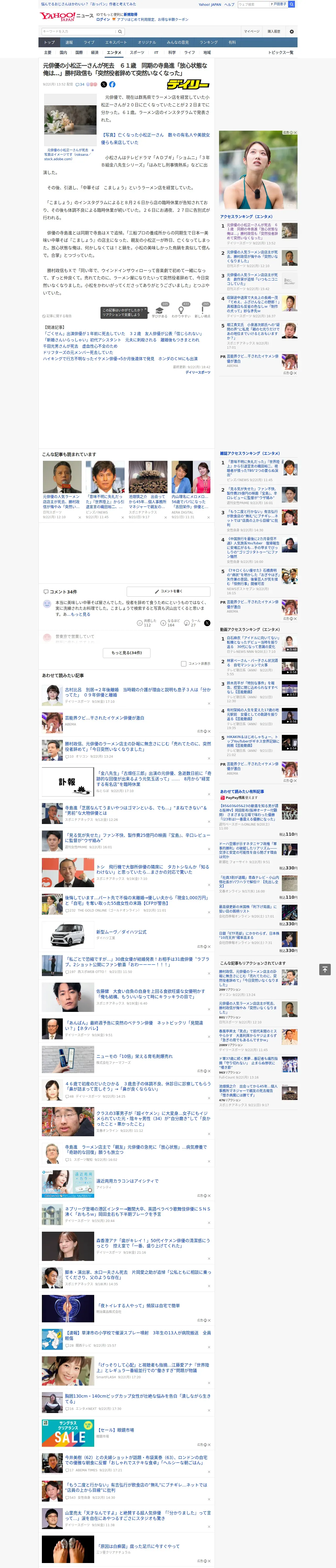Open the エンタメ category
336x1568 pixels.
click(x=114, y=52)
